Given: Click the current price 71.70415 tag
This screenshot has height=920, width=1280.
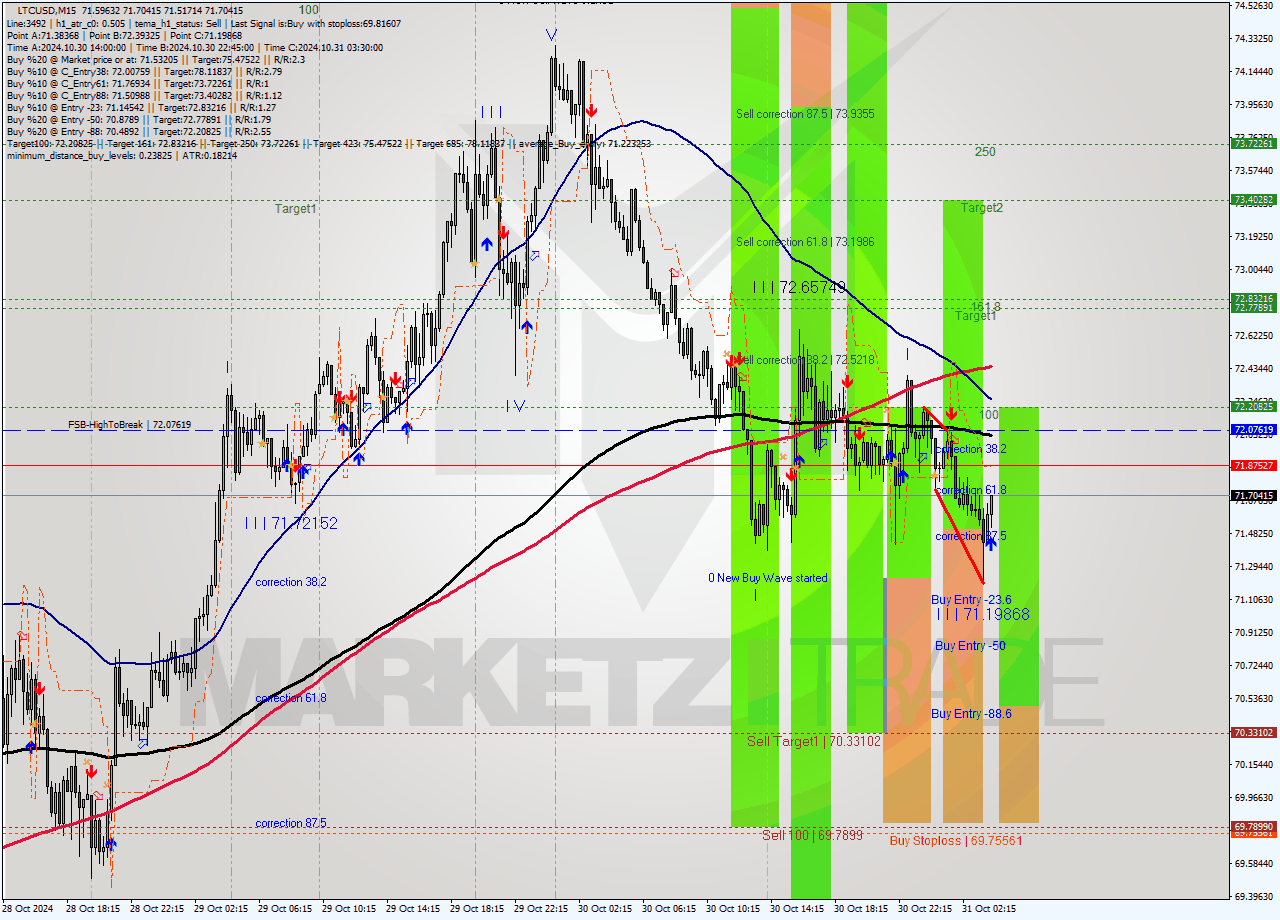Looking at the screenshot, I should pos(1253,495).
